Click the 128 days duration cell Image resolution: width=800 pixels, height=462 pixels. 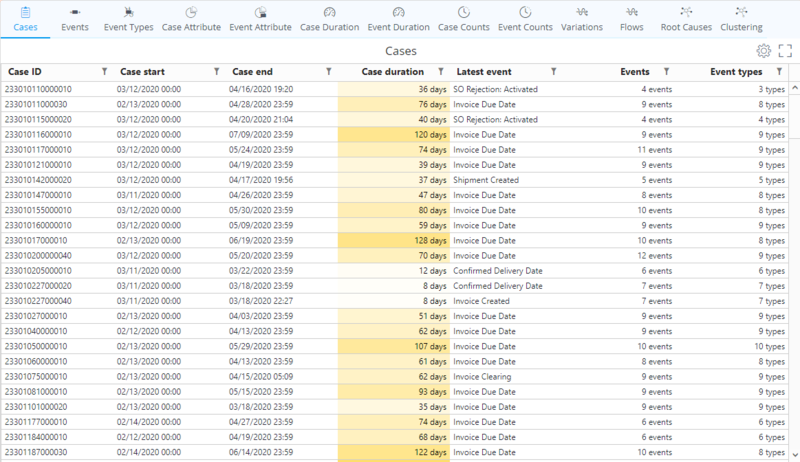tap(393, 241)
